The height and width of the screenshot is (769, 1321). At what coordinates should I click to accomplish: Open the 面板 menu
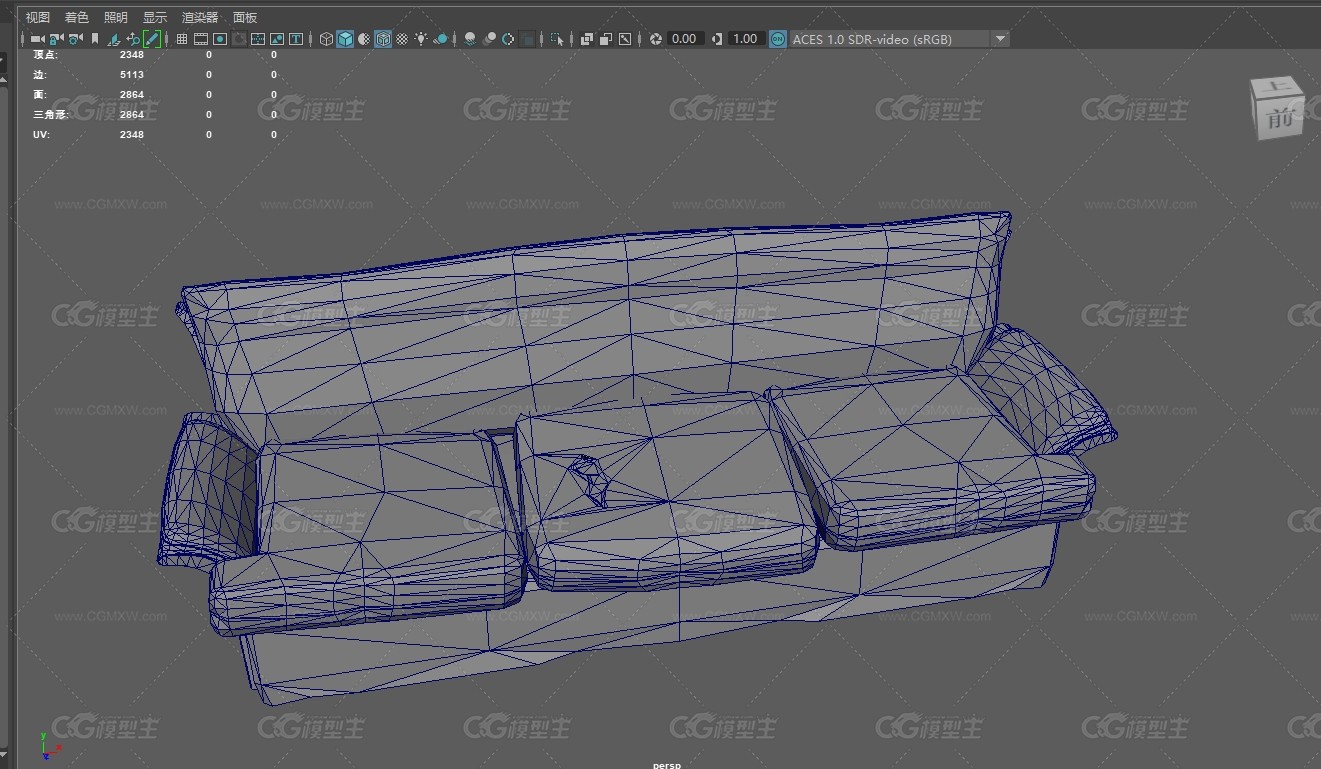point(244,17)
